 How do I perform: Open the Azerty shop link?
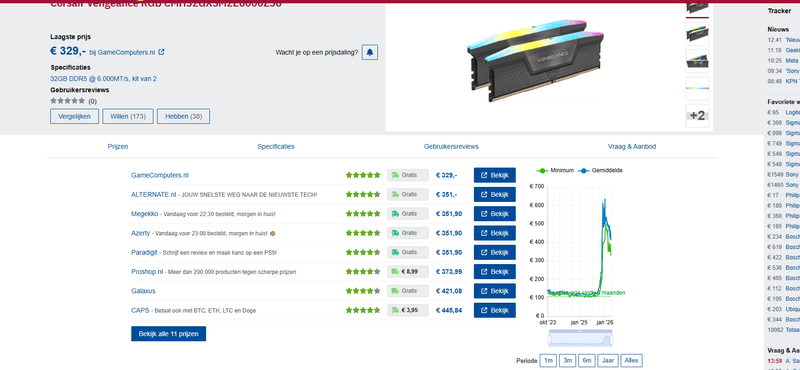point(140,233)
